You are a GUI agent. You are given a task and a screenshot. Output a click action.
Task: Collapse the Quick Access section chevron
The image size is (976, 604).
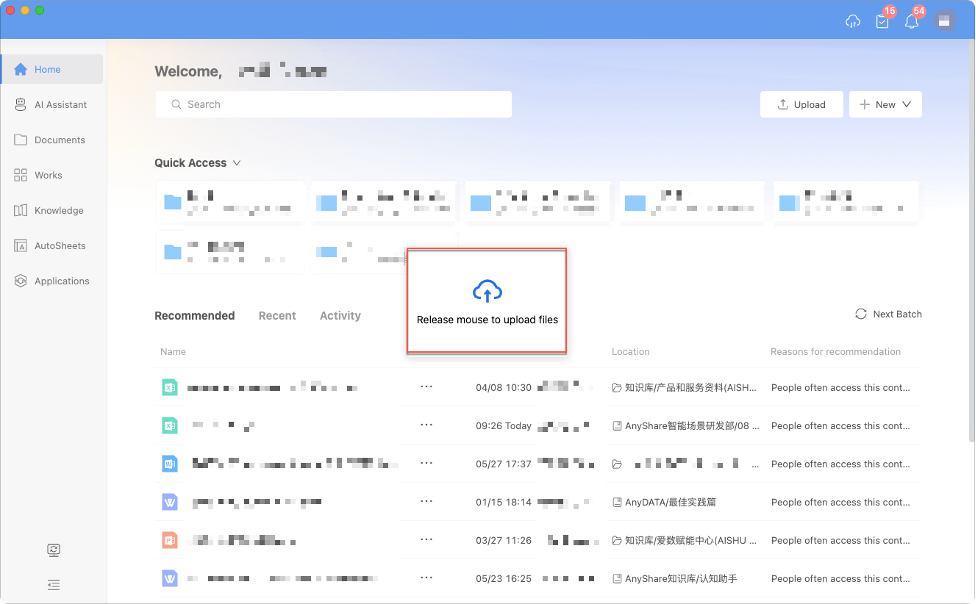coord(237,163)
